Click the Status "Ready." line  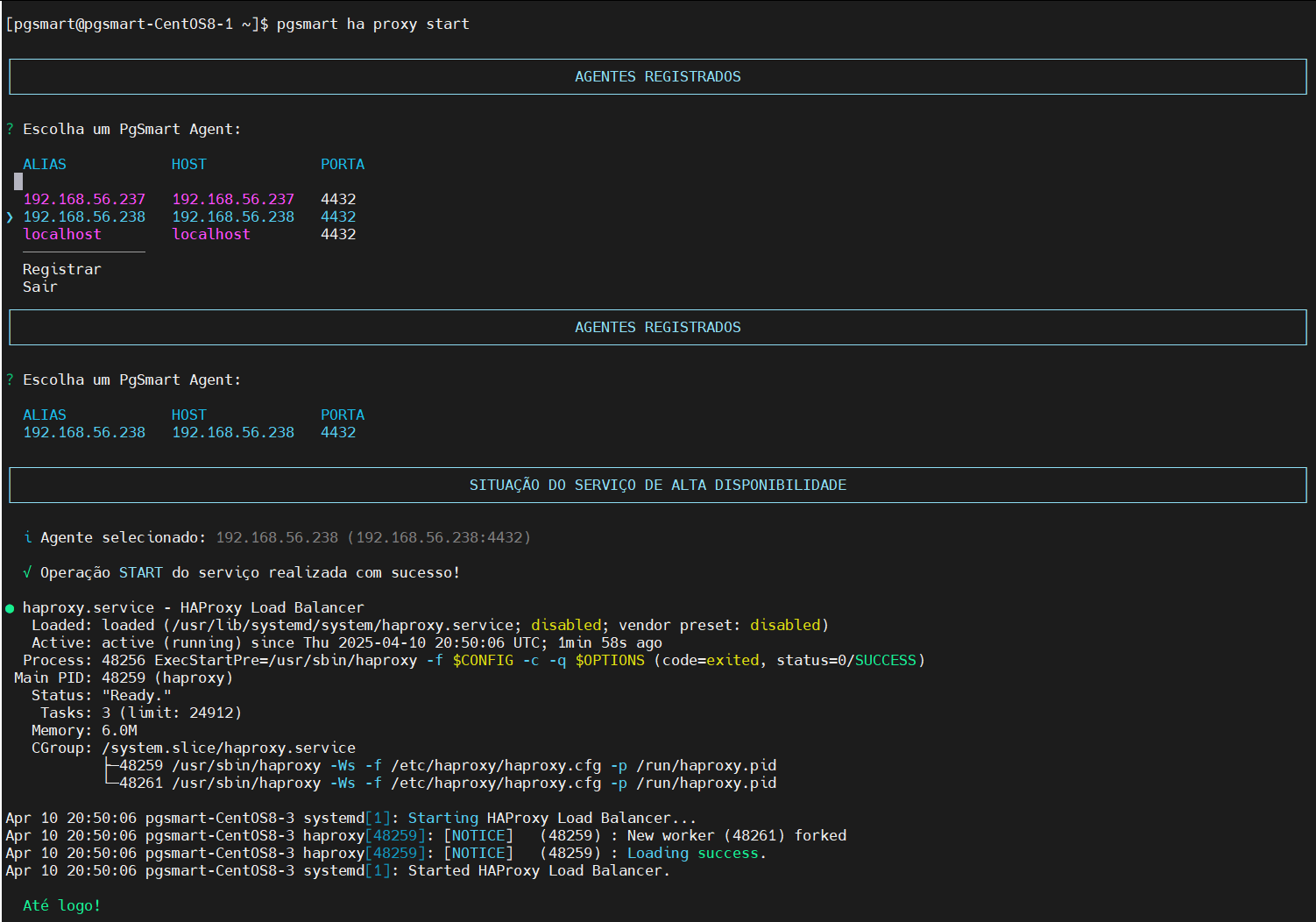click(x=102, y=695)
